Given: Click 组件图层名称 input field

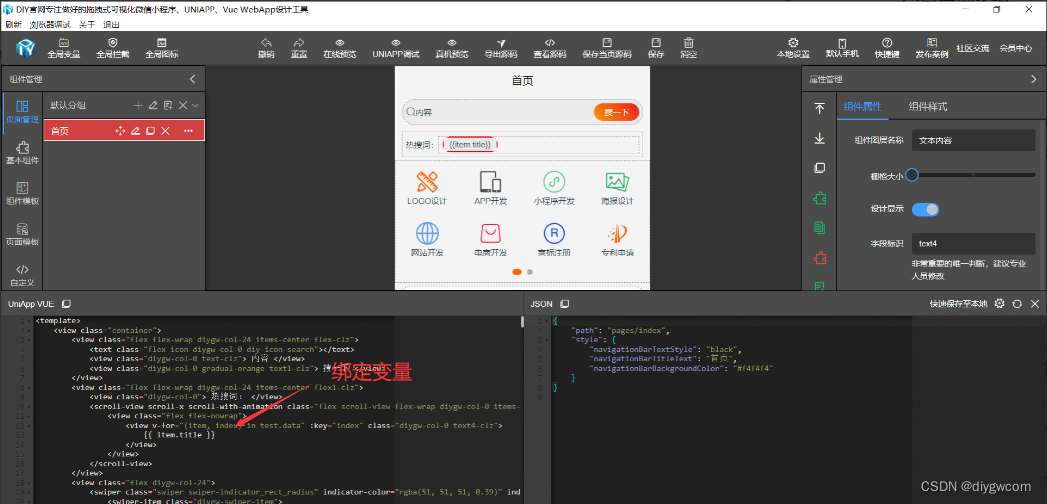Looking at the screenshot, I should coord(974,140).
